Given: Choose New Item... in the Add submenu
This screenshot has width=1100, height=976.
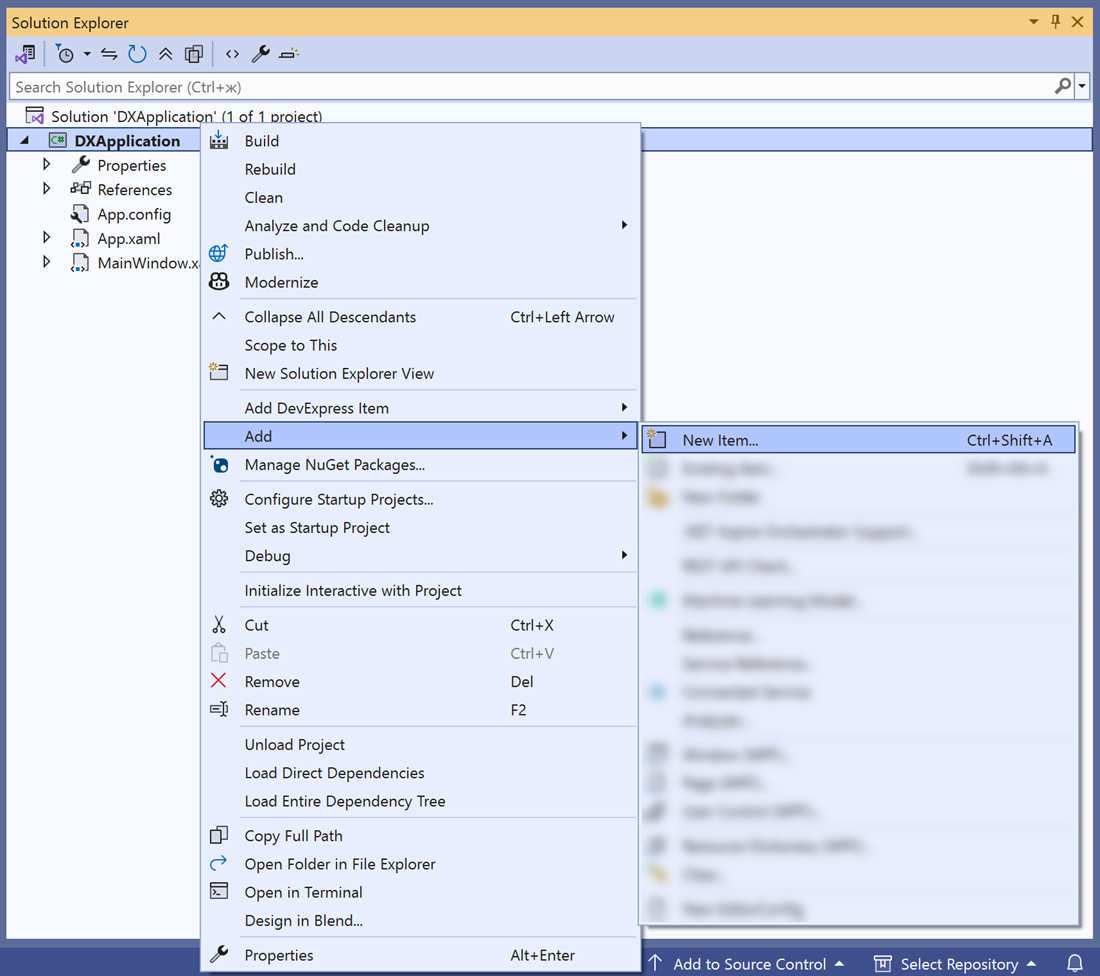Looking at the screenshot, I should tap(859, 440).
